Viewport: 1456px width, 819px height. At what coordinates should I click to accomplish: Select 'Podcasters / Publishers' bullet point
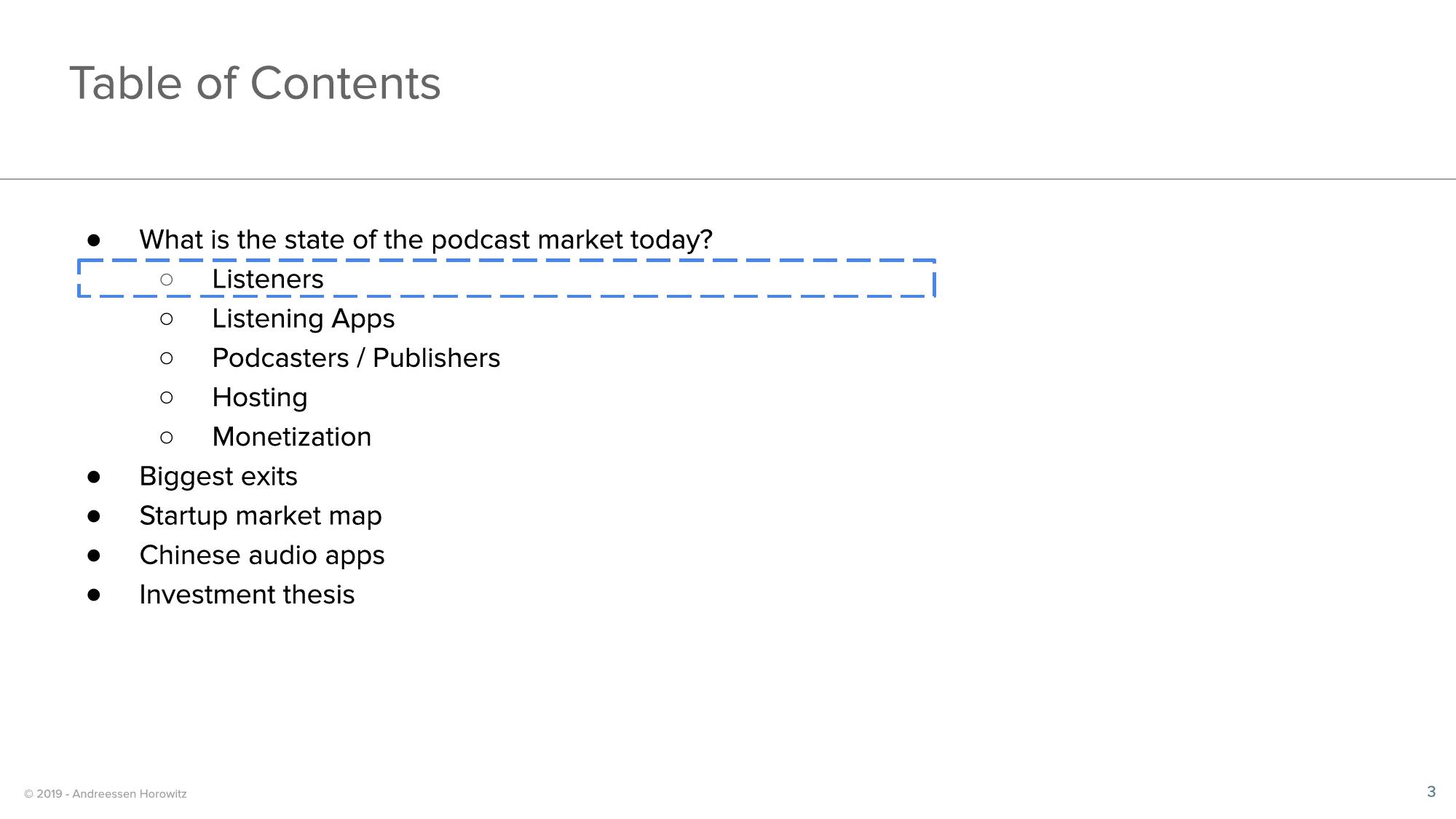(355, 357)
